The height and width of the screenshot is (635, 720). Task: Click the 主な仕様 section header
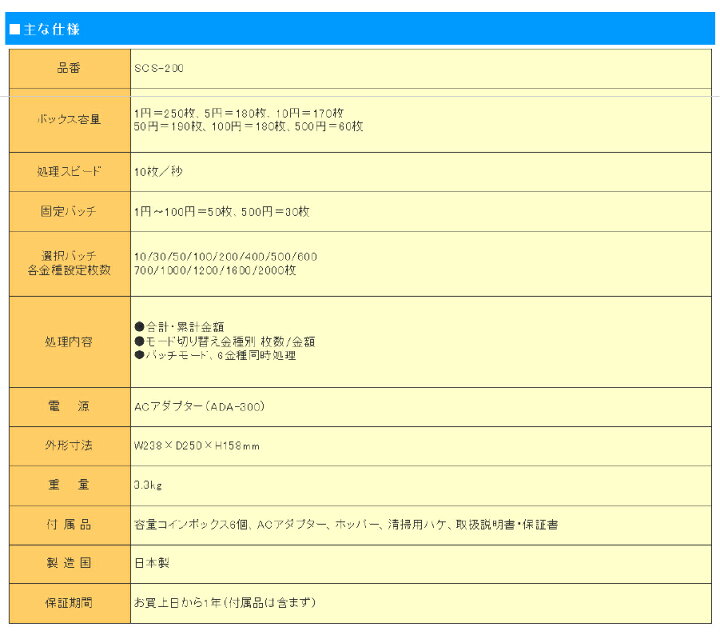pos(360,29)
